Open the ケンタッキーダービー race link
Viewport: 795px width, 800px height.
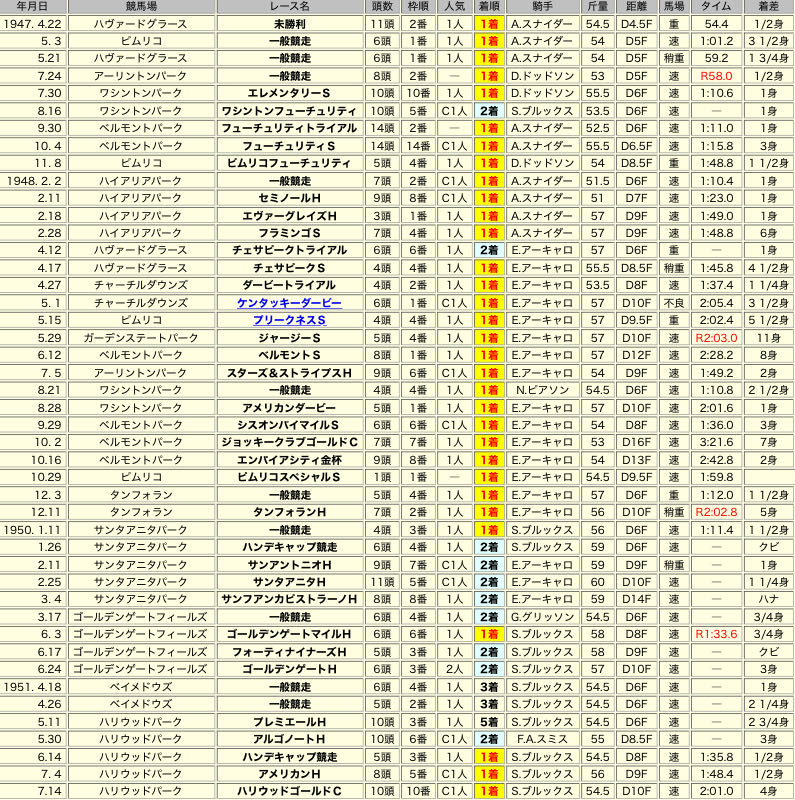coord(289,303)
